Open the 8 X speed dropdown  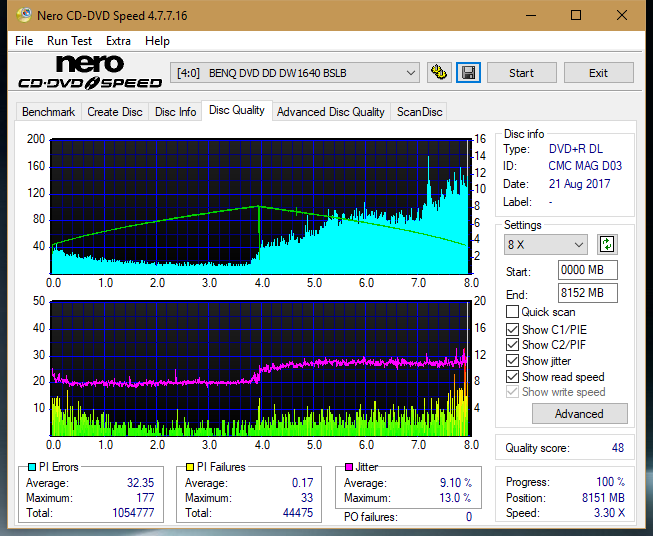546,244
